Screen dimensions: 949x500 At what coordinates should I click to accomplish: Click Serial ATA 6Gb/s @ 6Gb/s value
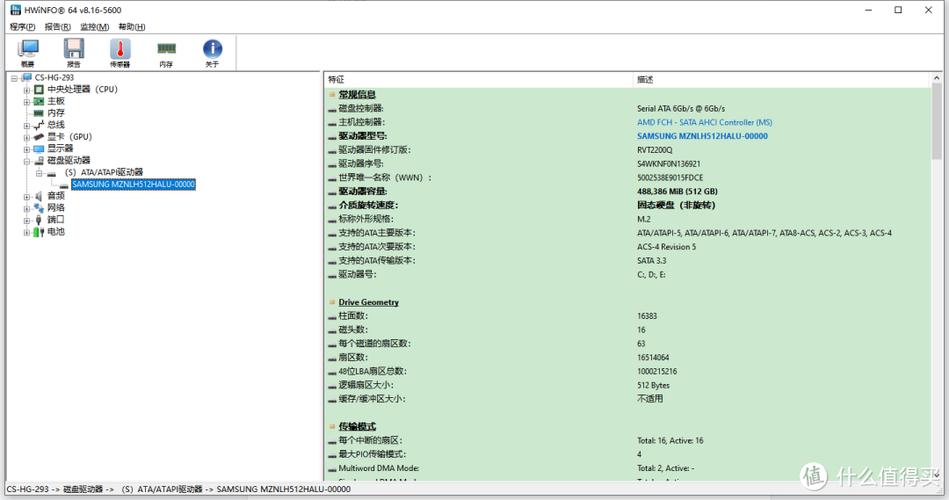point(680,108)
